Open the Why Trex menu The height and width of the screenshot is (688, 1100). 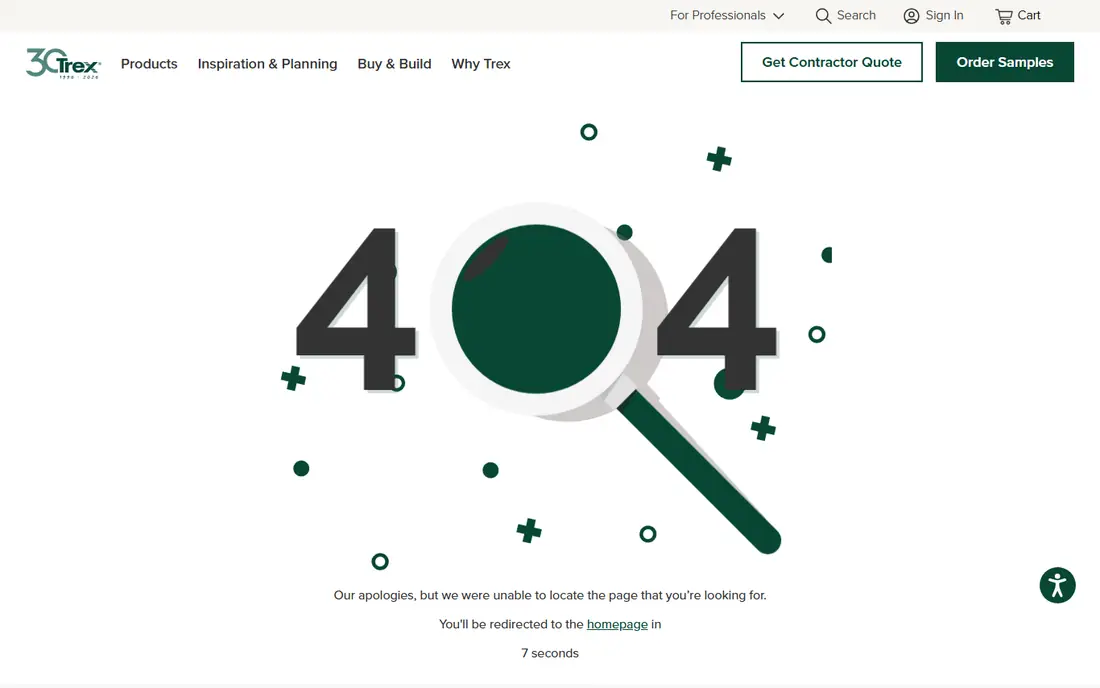coord(481,64)
